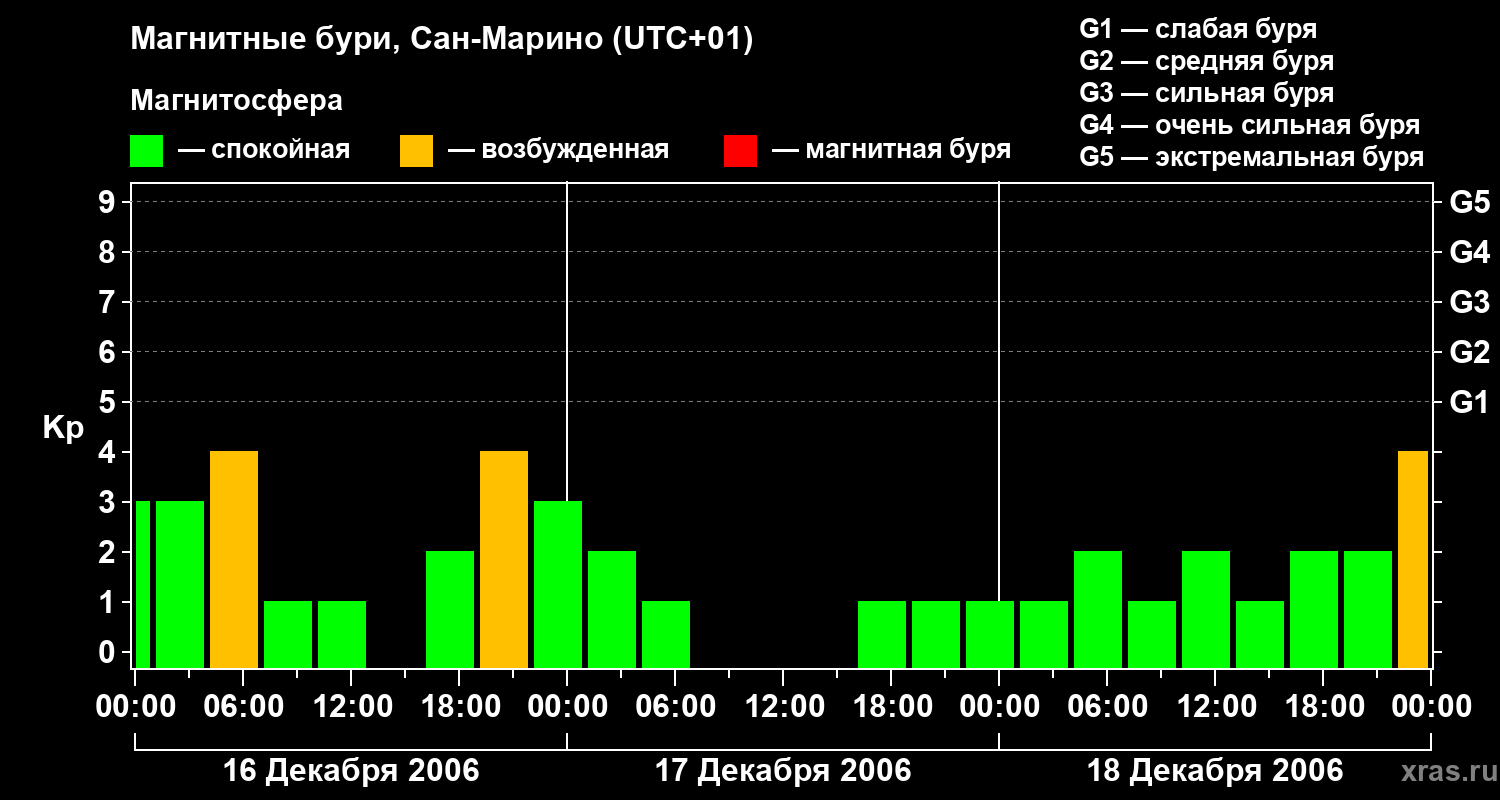The width and height of the screenshot is (1500, 800).
Task: Click the 'Kp' axis title
Action: click(63, 428)
